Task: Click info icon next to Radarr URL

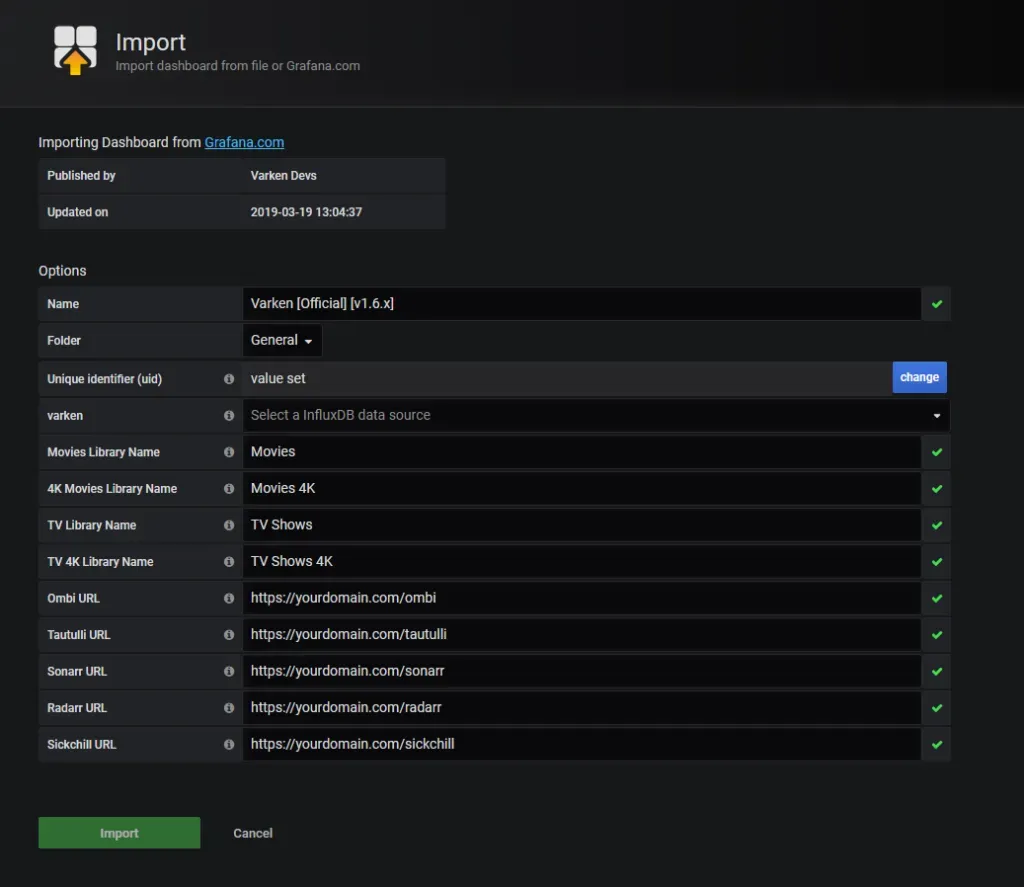Action: pos(229,708)
